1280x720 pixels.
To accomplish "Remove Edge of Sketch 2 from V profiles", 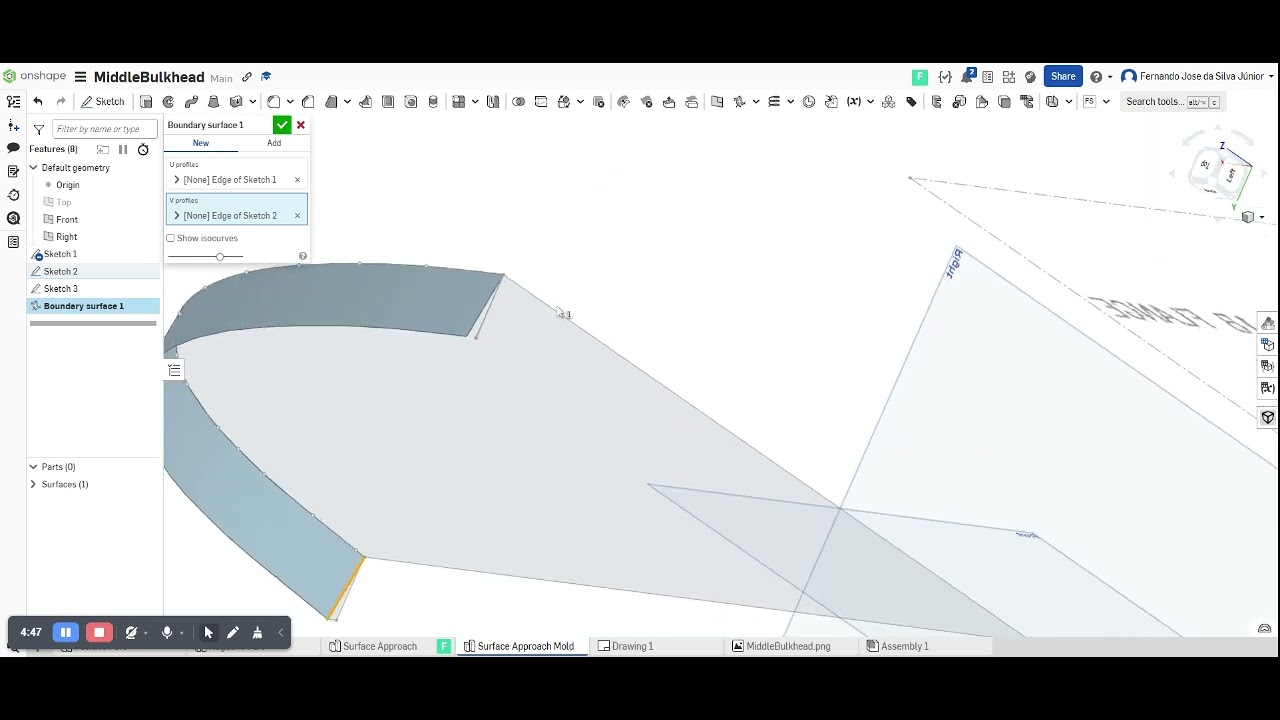I will pos(297,216).
